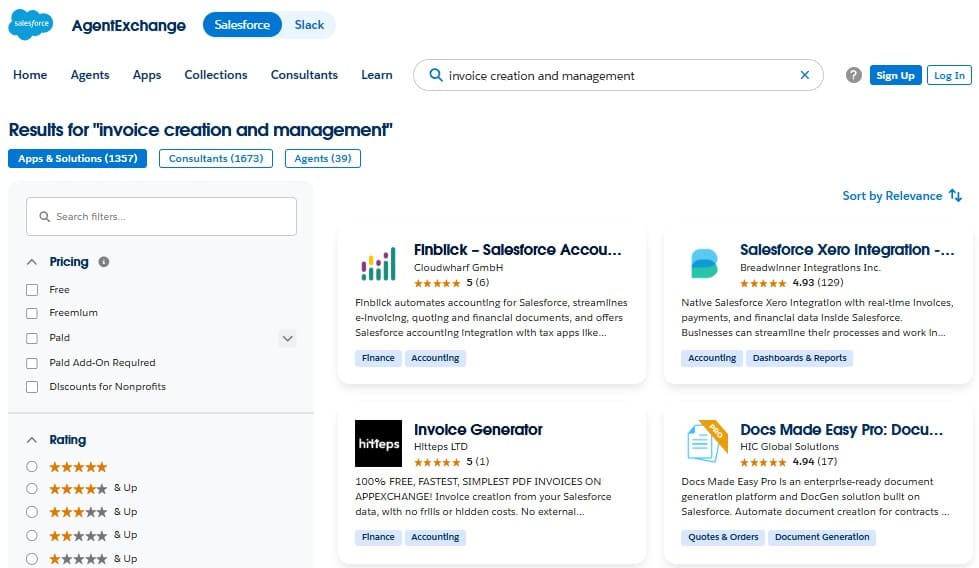Click the Sign Up button
979x568 pixels.
[x=895, y=75]
